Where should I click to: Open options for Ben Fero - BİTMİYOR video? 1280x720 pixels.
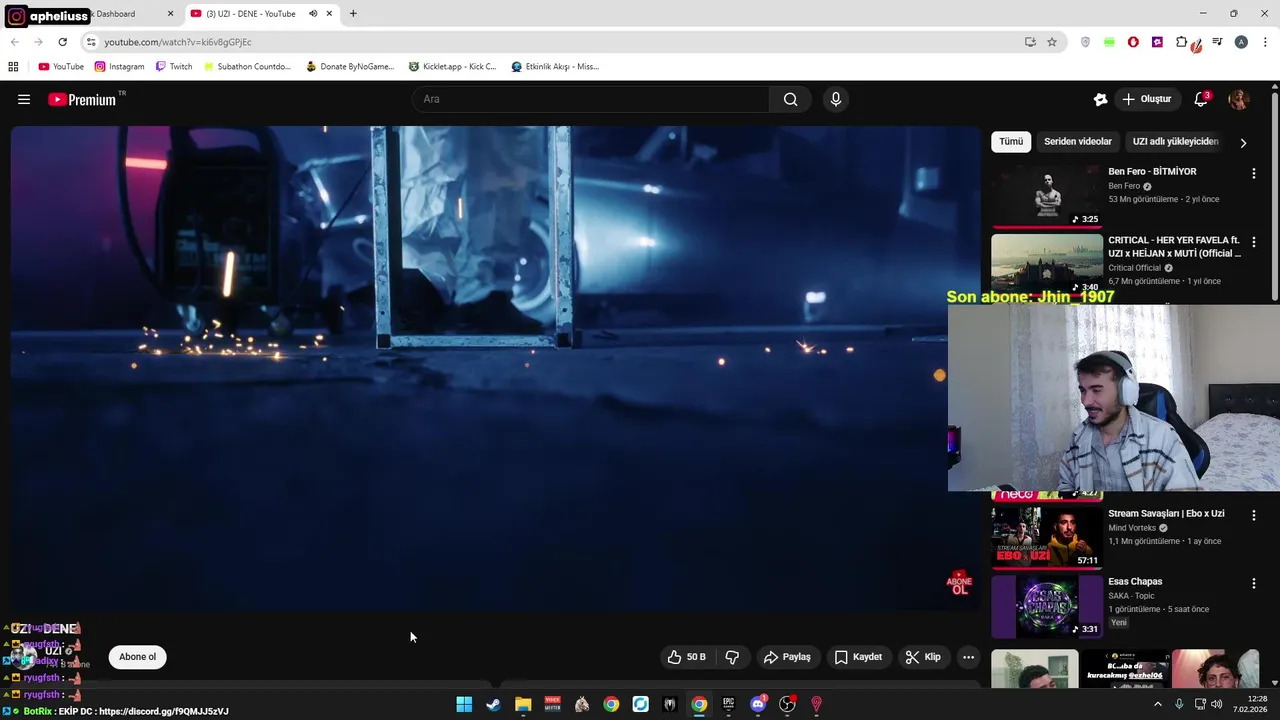1253,173
